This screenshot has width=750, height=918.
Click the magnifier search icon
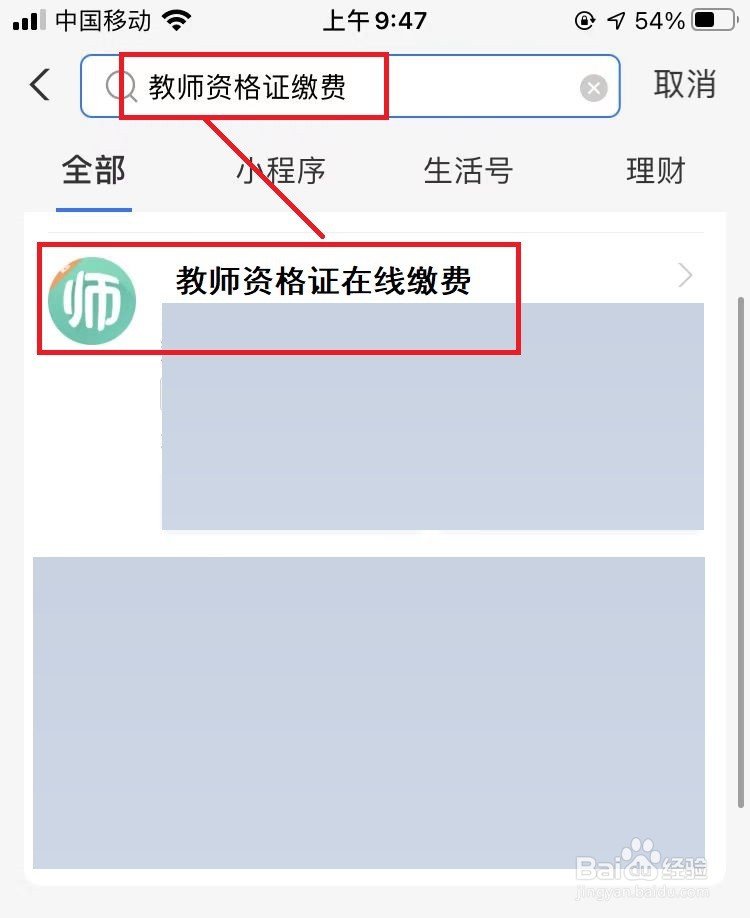click(x=121, y=87)
